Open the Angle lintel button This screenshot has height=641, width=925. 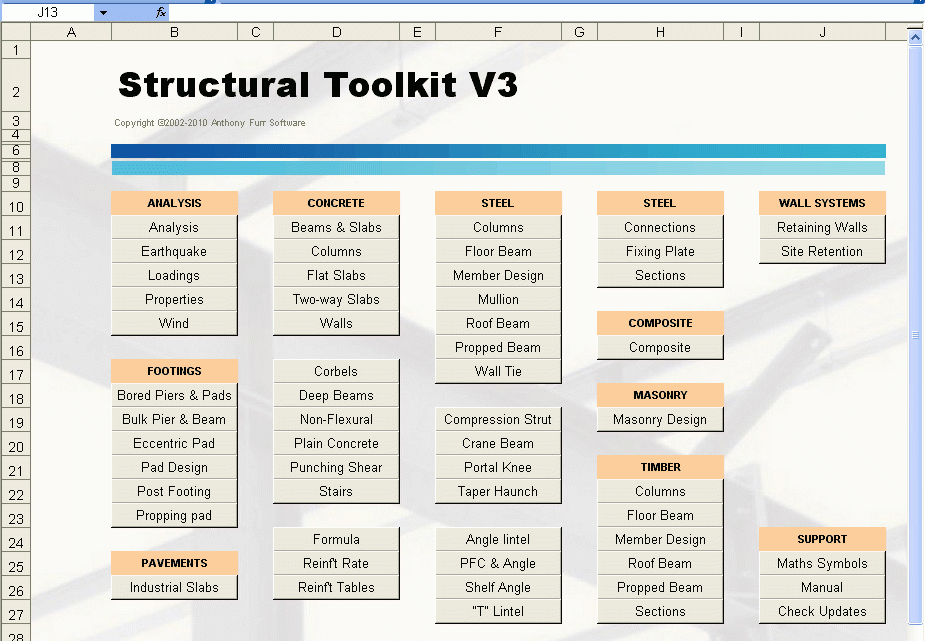point(498,540)
